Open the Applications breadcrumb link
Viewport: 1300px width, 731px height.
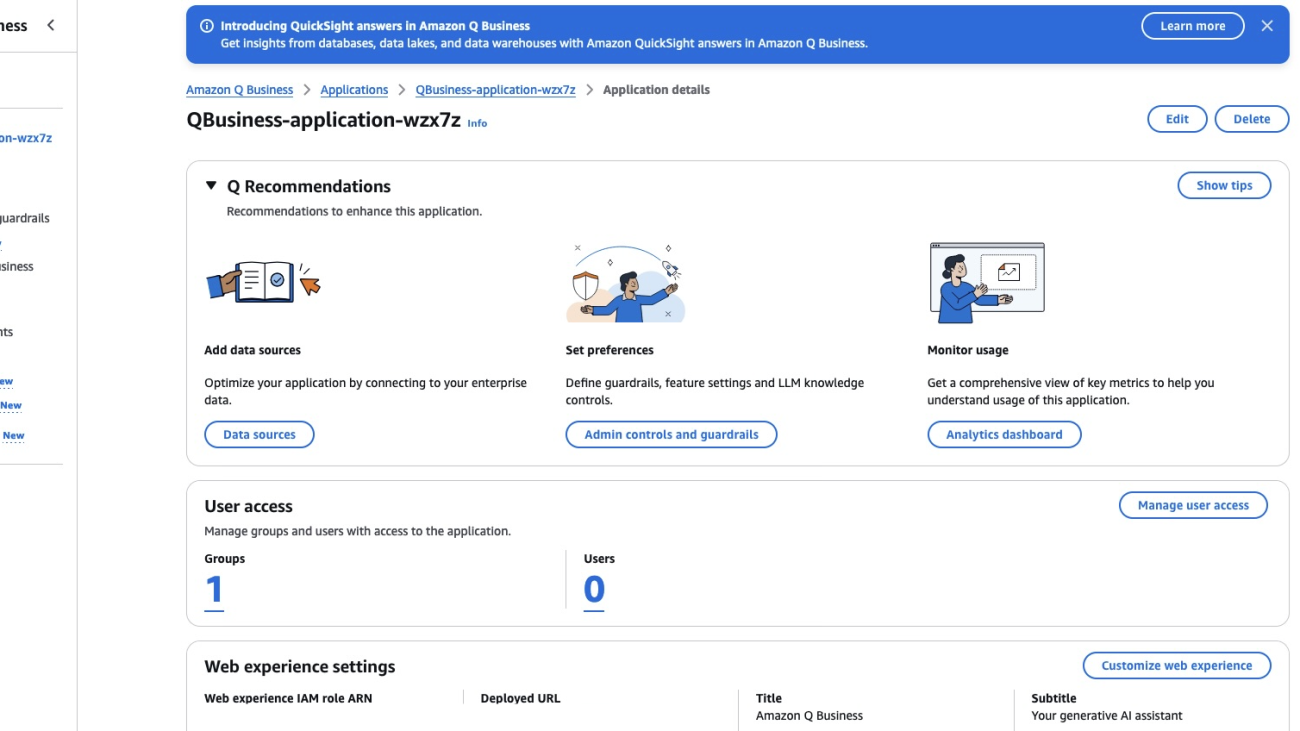pyautogui.click(x=354, y=90)
